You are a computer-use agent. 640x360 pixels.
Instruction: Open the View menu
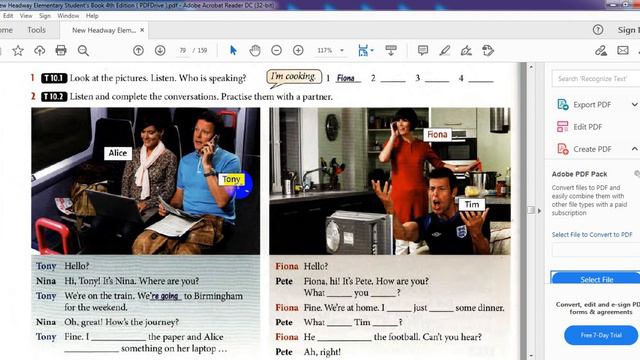pos(26,16)
